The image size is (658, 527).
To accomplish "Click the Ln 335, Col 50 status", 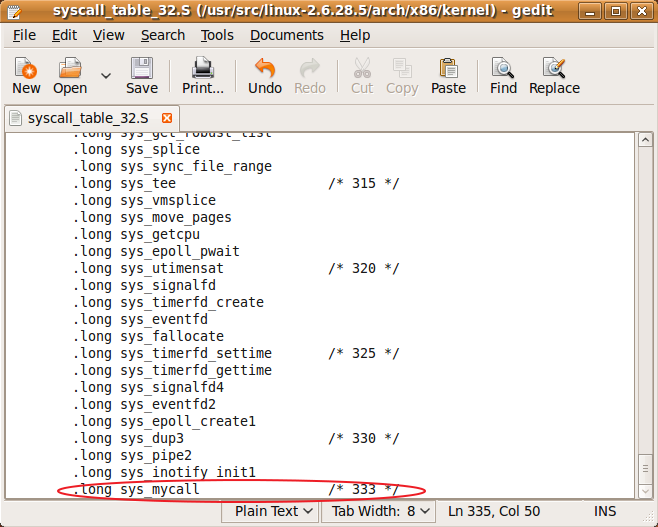I will (494, 511).
